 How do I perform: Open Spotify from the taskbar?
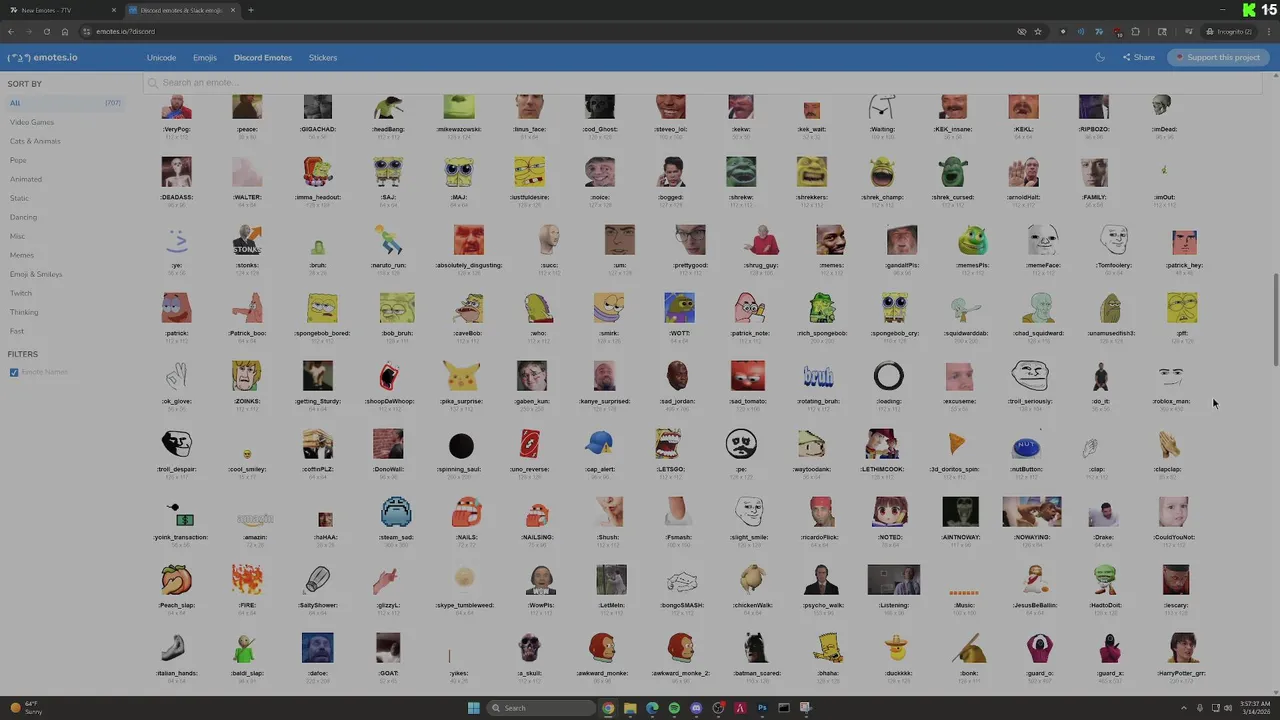click(674, 708)
